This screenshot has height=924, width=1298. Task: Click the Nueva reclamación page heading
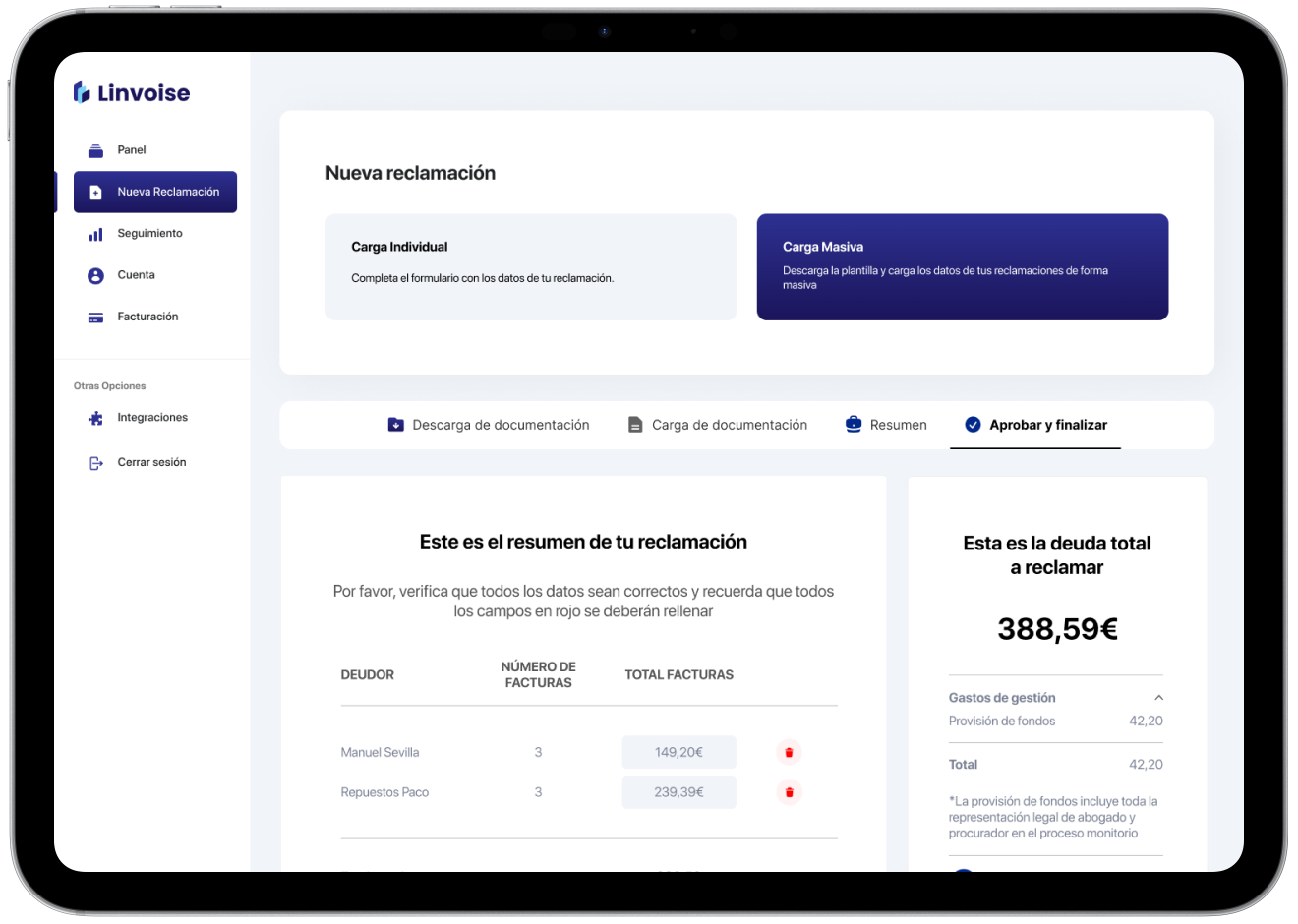[x=410, y=173]
